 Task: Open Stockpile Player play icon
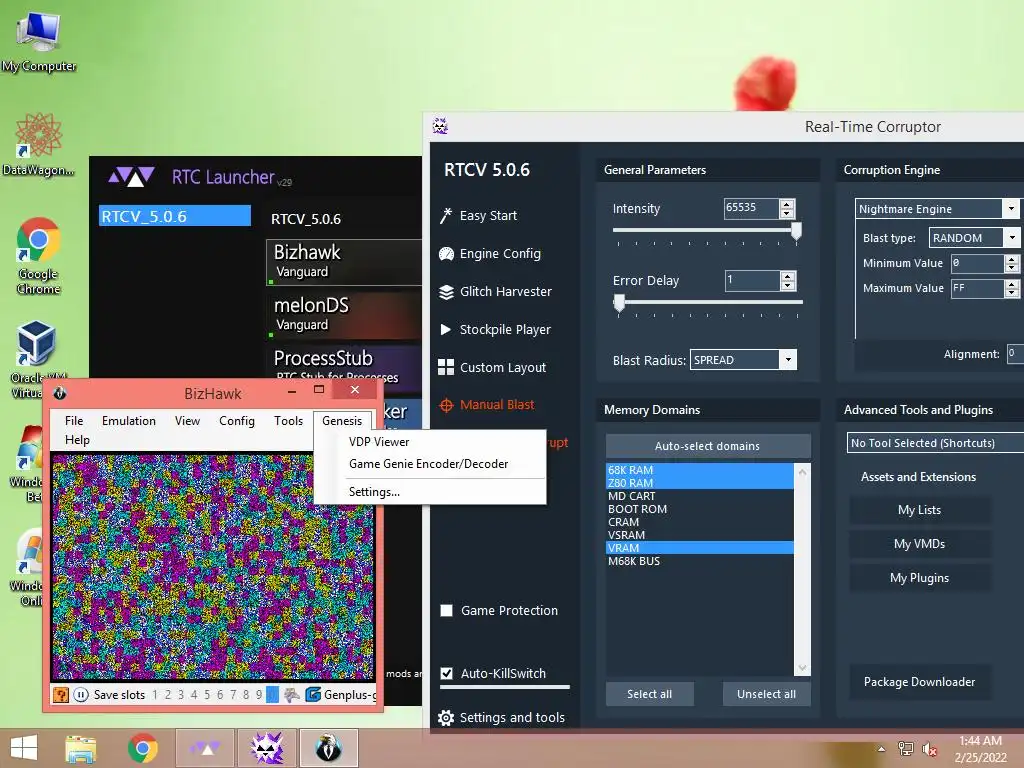(x=445, y=329)
